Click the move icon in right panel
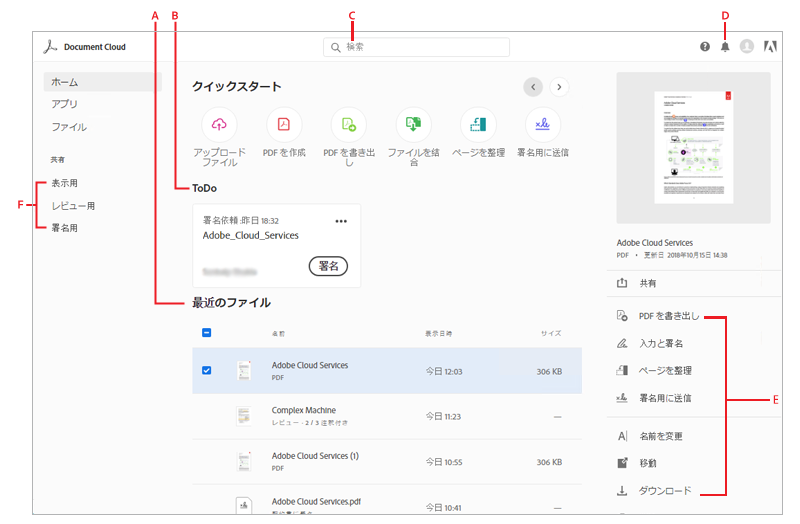 [x=622, y=463]
